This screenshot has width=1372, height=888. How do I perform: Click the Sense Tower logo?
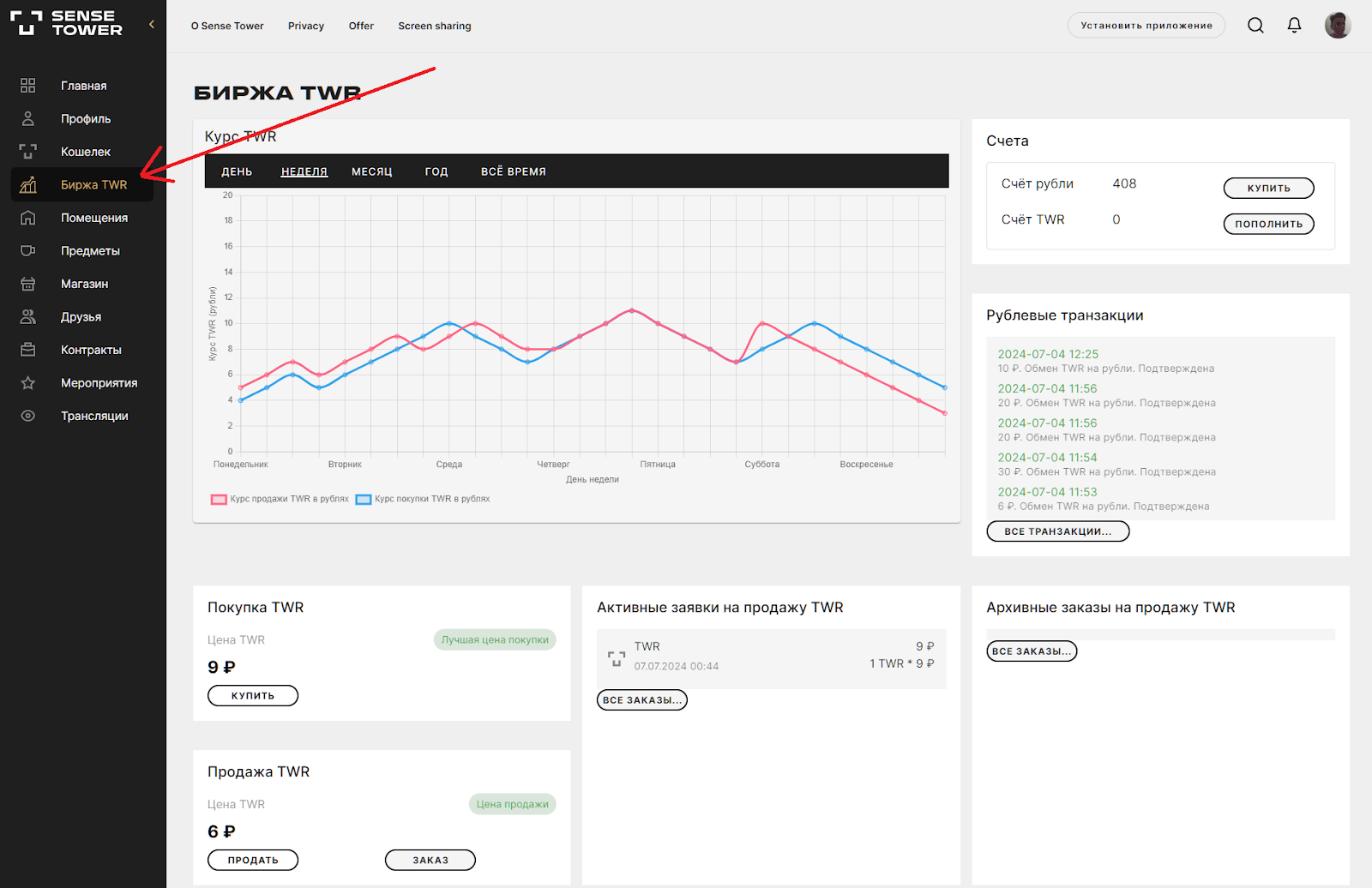click(x=66, y=23)
